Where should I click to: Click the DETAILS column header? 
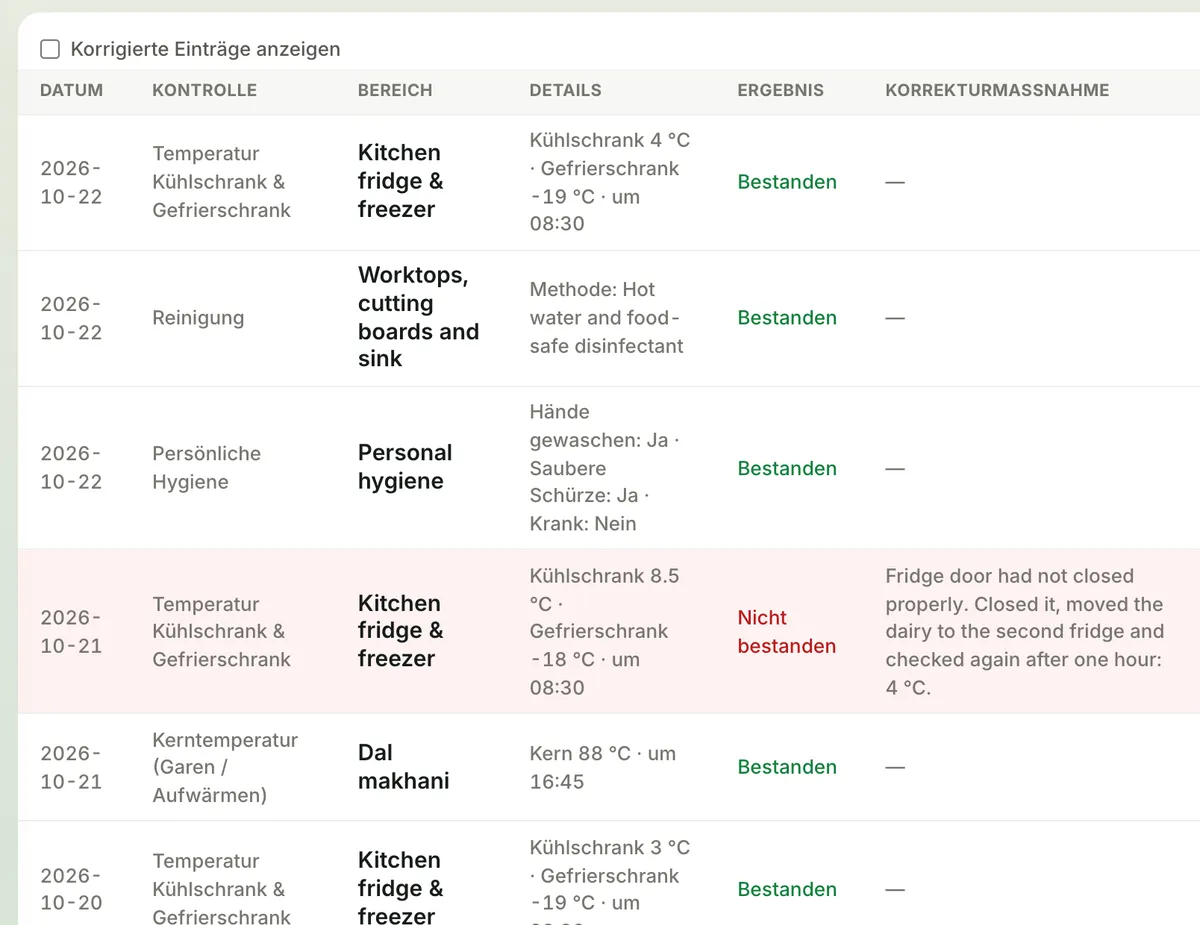(565, 90)
